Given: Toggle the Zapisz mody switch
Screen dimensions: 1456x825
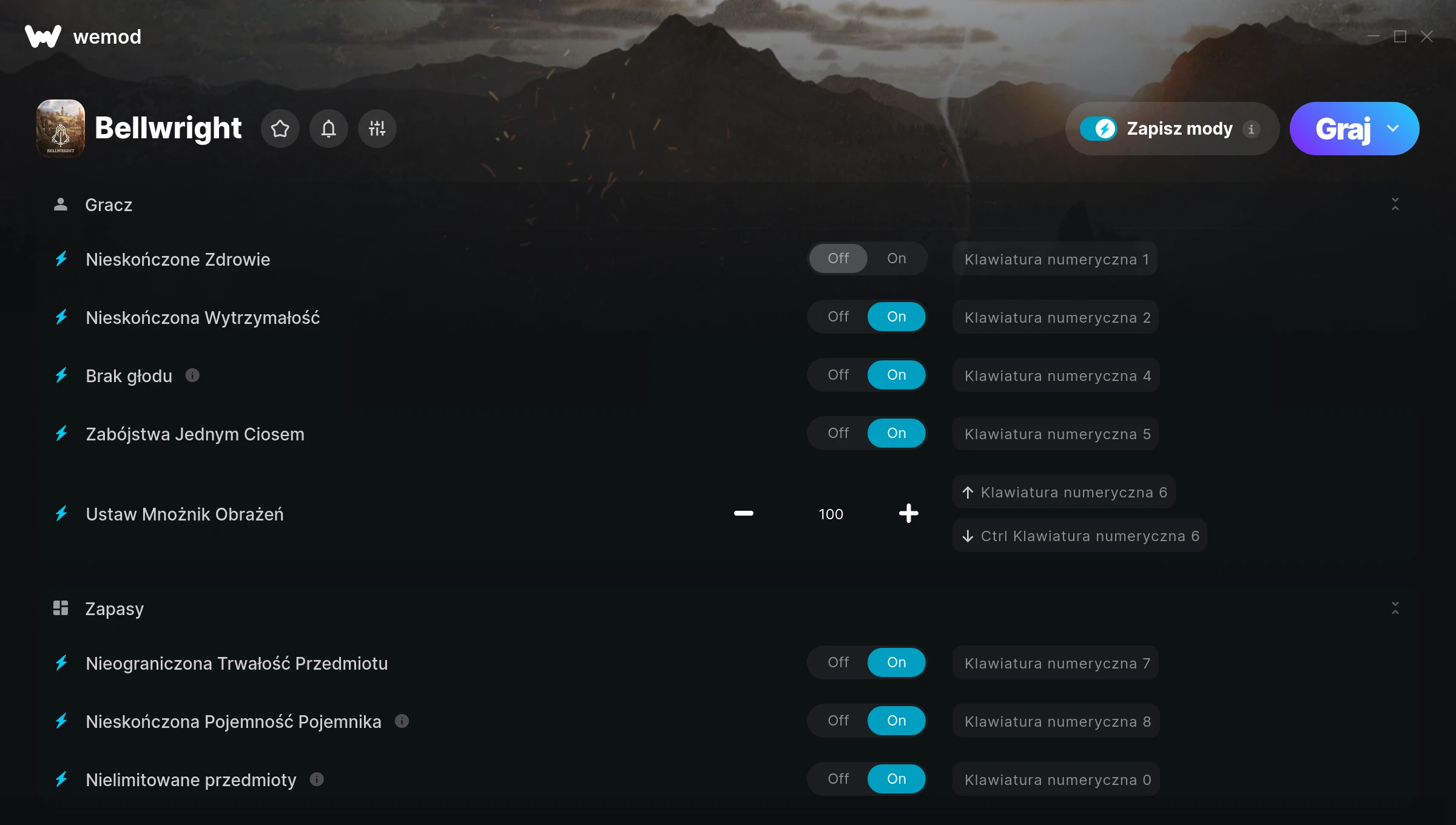Looking at the screenshot, I should pyautogui.click(x=1098, y=129).
